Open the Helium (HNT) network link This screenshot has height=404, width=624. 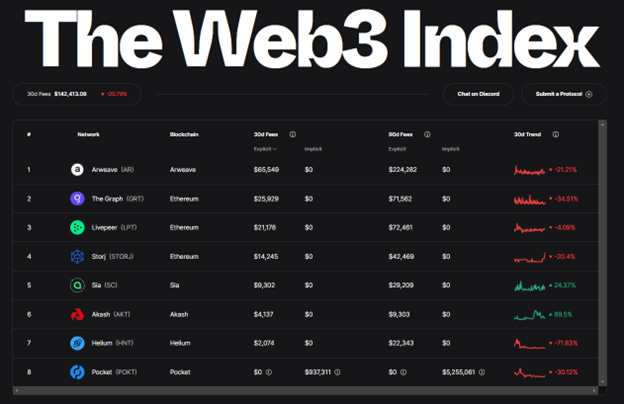point(113,343)
